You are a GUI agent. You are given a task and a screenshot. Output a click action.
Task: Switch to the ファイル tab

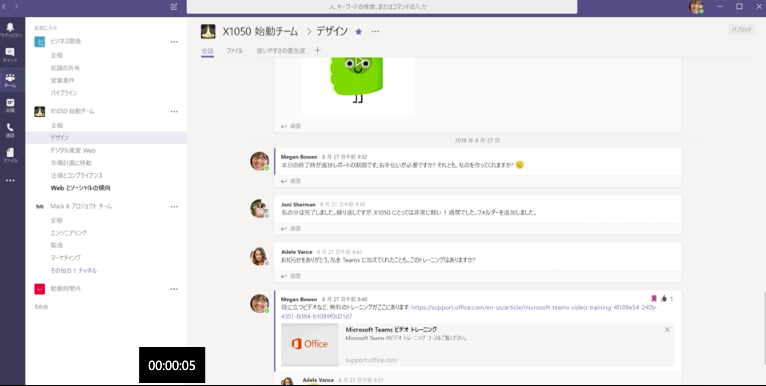point(234,50)
